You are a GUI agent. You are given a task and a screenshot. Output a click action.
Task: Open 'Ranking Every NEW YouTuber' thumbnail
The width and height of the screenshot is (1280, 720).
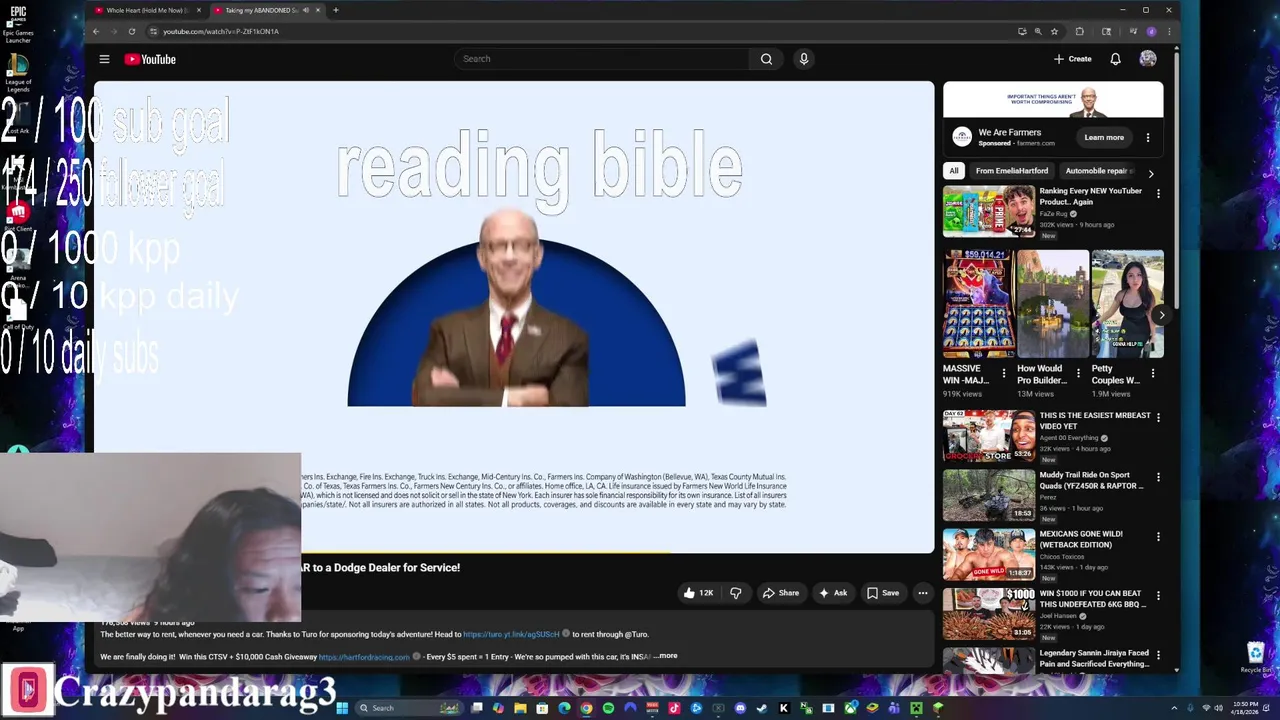coord(989,211)
